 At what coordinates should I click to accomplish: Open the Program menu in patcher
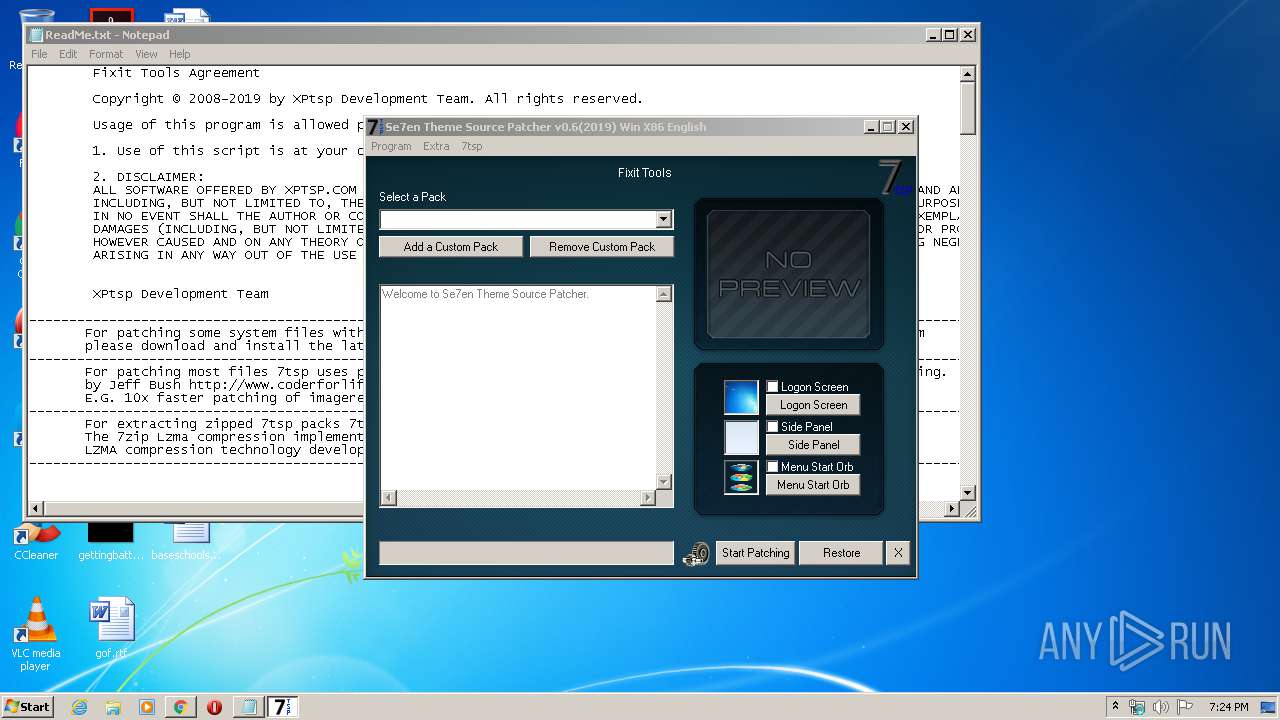(x=391, y=146)
